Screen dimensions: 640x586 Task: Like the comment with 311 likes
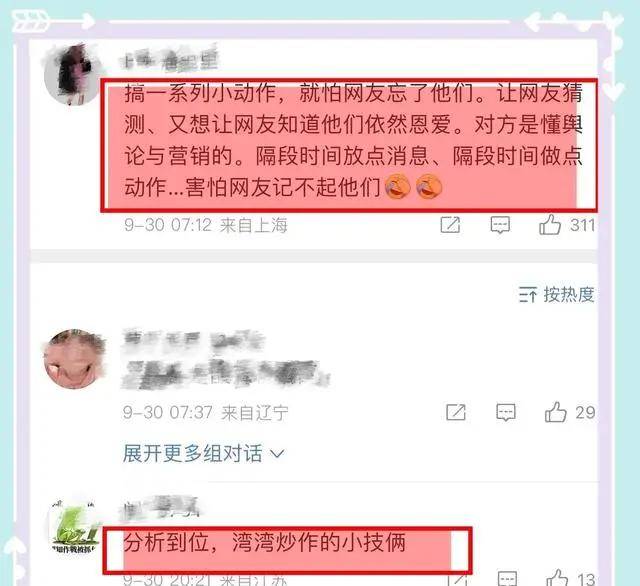coord(550,224)
